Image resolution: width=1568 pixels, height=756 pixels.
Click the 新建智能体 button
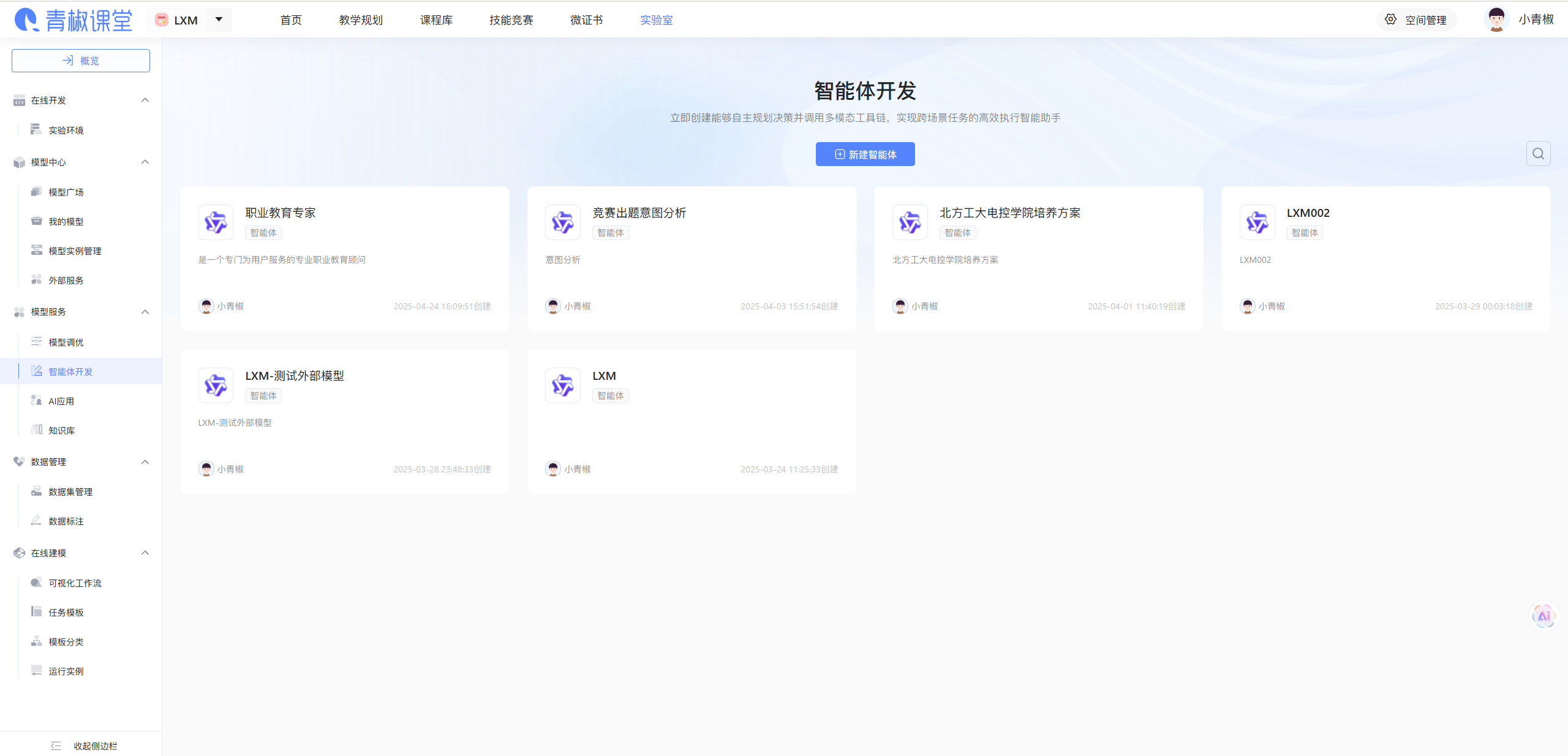tap(865, 154)
